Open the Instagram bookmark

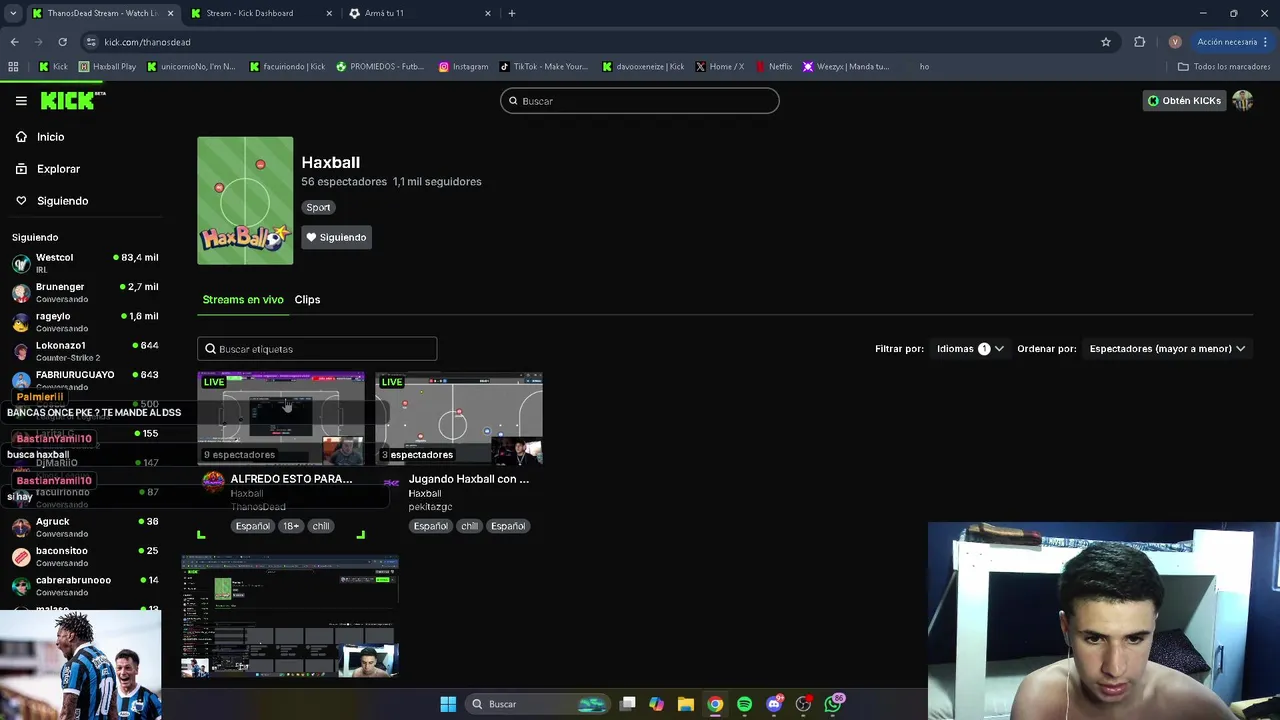coord(464,67)
